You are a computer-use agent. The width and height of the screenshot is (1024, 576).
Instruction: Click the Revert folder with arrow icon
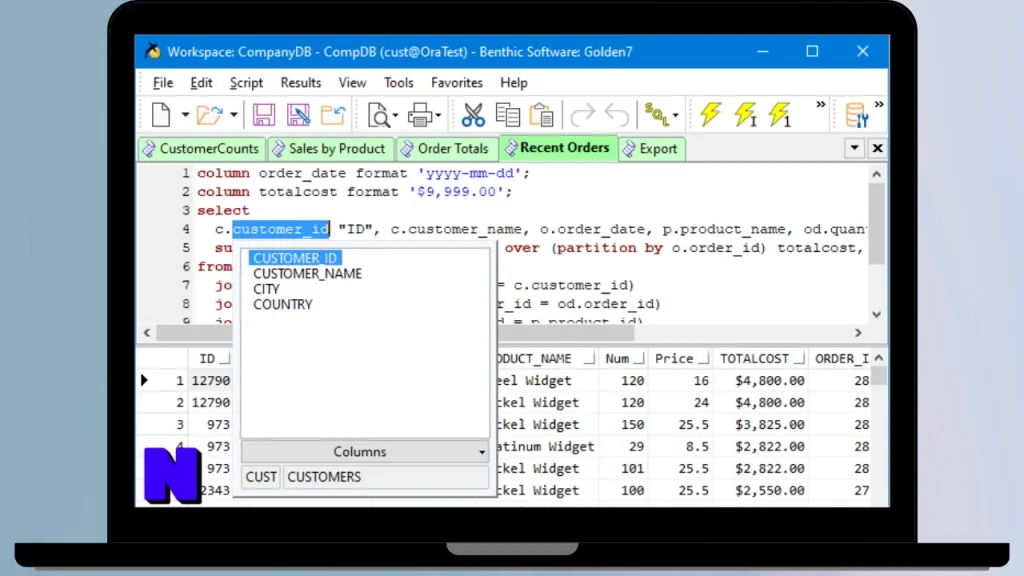pyautogui.click(x=333, y=115)
